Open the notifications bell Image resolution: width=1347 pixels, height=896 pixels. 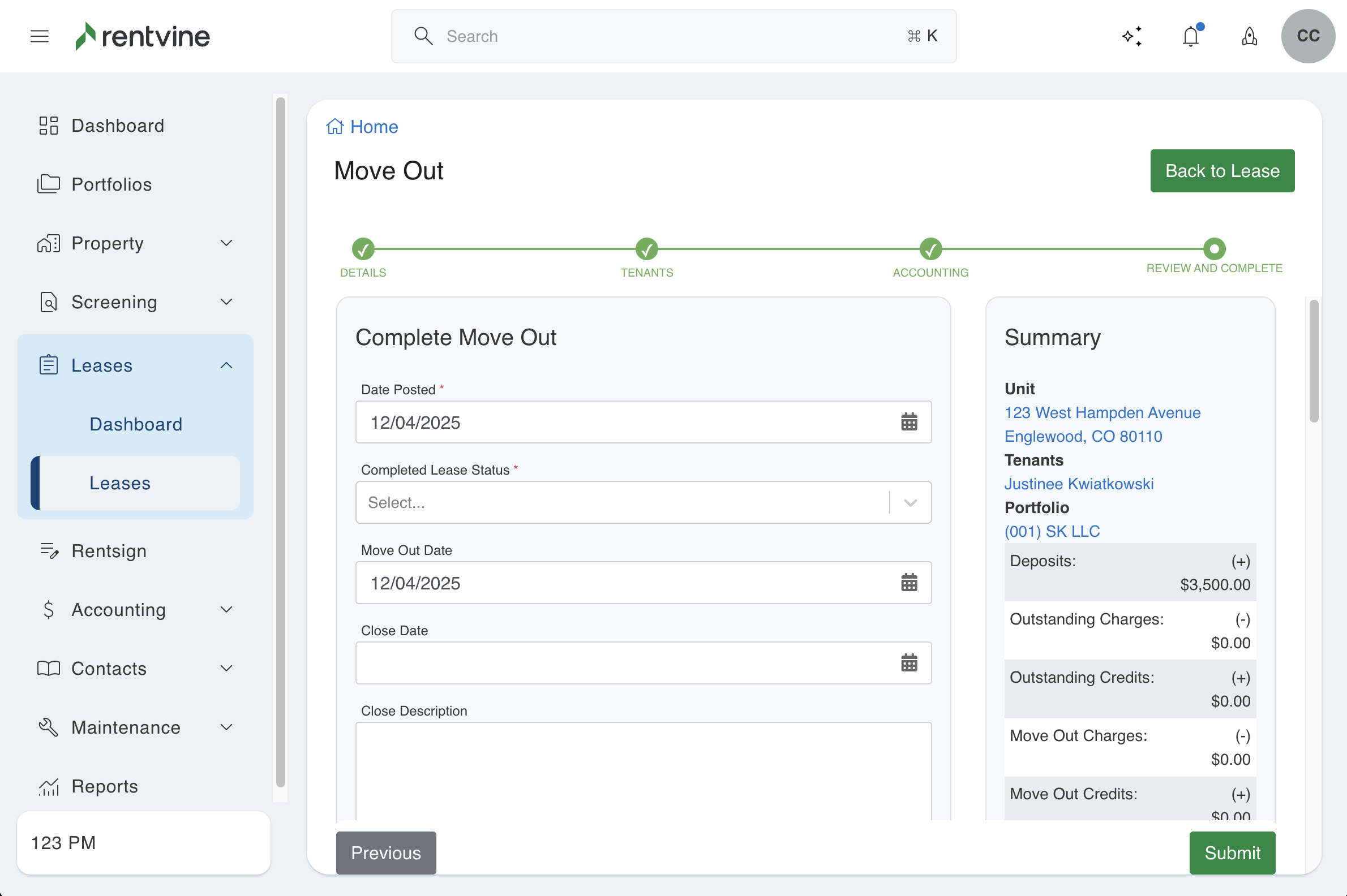click(x=1190, y=36)
